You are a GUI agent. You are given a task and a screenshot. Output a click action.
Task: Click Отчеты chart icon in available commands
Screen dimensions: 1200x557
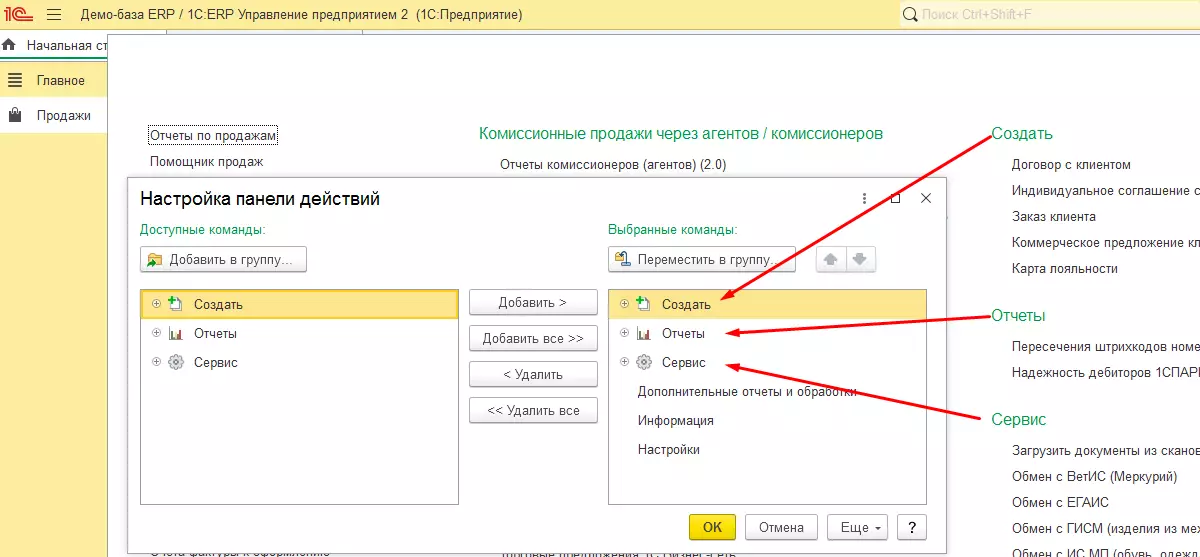(x=175, y=333)
